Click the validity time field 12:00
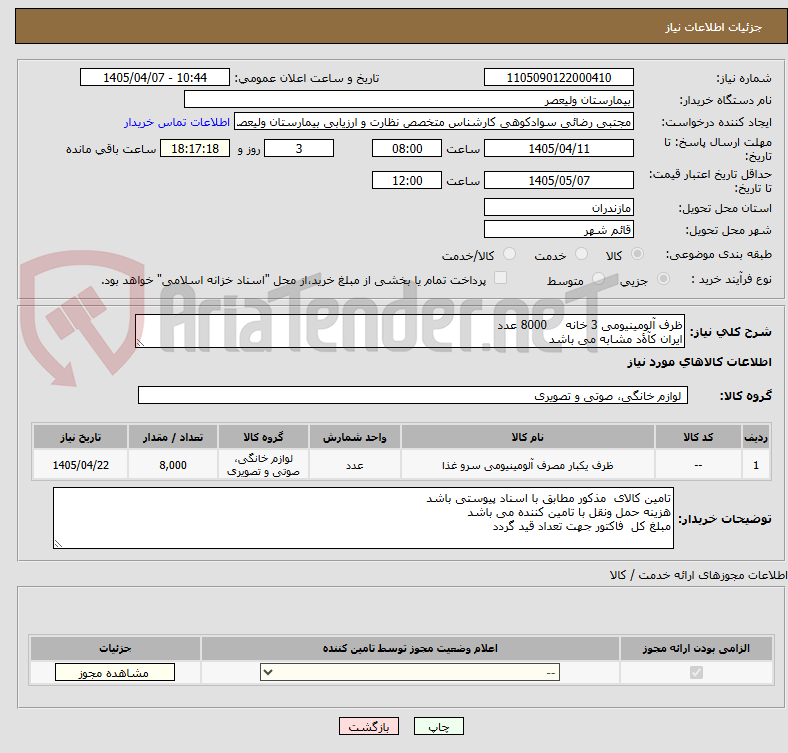Image resolution: width=788 pixels, height=753 pixels. (407, 180)
